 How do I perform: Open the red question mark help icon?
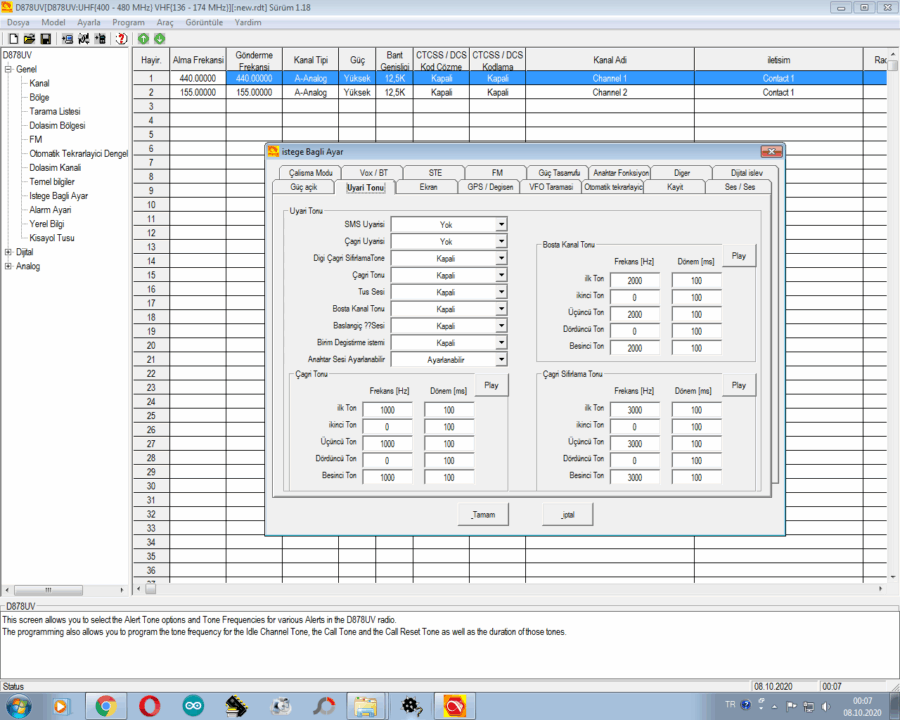(x=121, y=38)
